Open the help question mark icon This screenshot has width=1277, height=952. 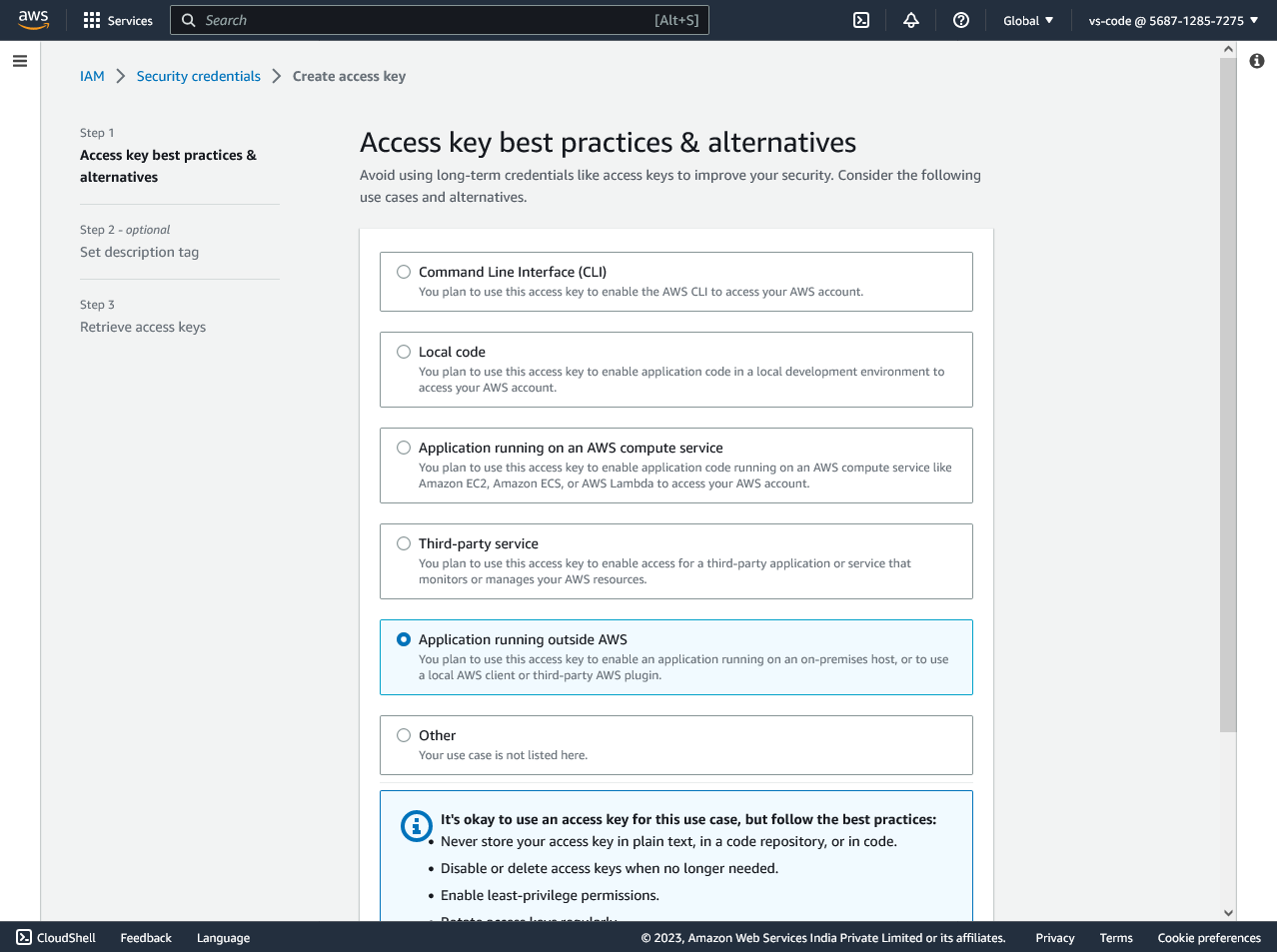coord(961,20)
